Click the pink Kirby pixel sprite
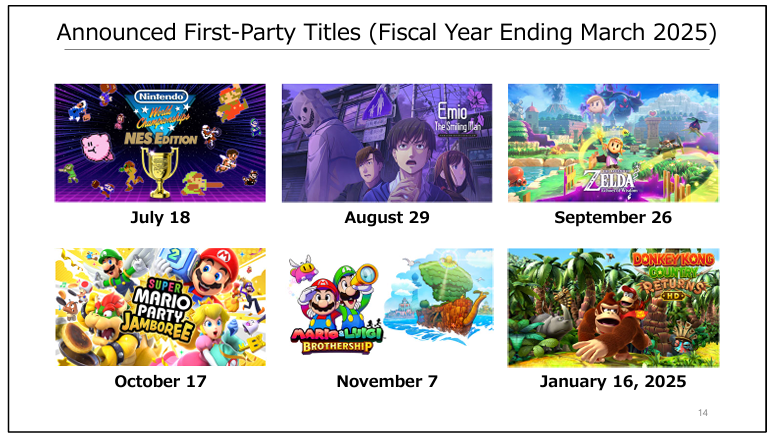Image resolution: width=776 pixels, height=446 pixels. (x=96, y=146)
